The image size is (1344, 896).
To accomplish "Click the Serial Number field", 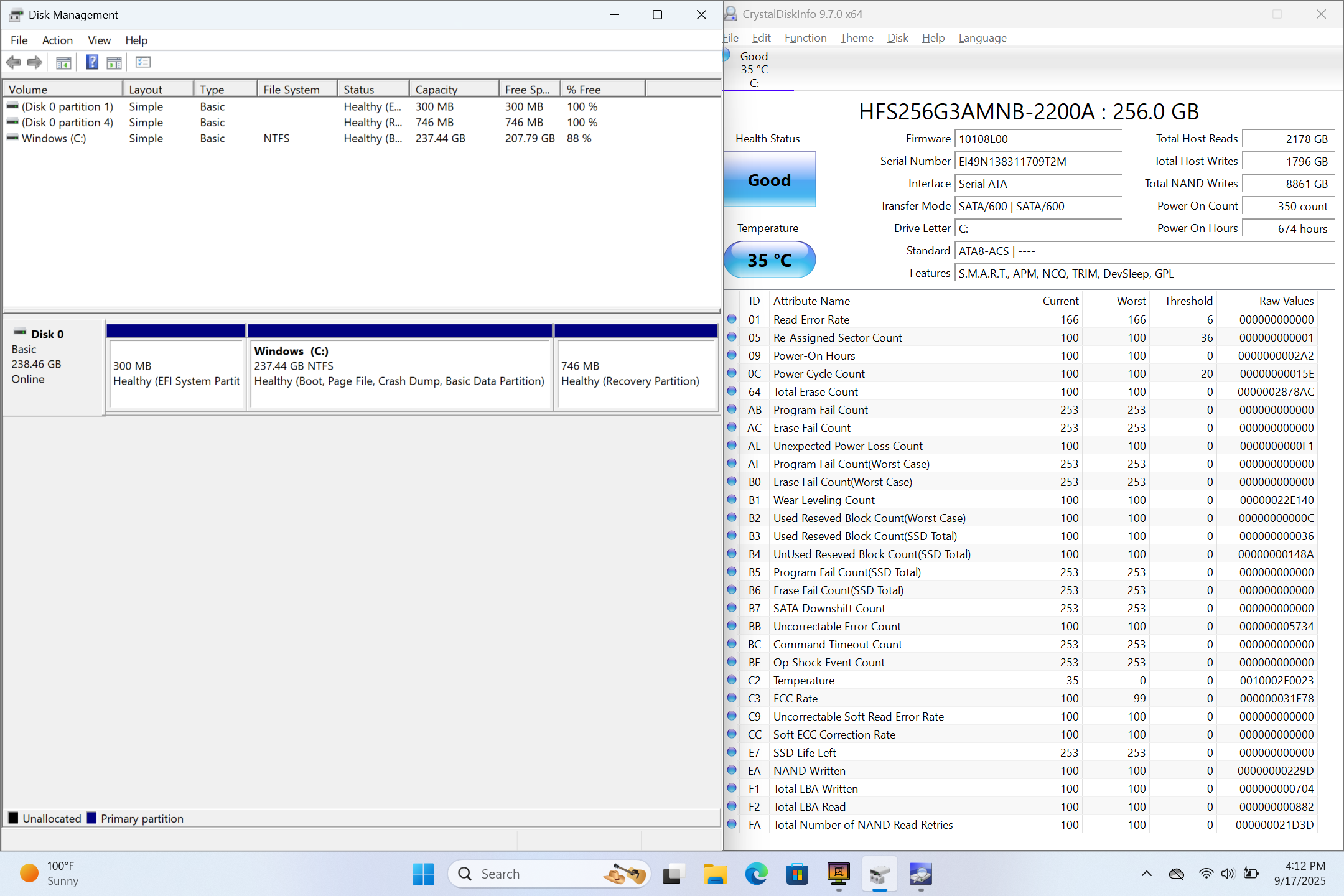I will (1038, 162).
